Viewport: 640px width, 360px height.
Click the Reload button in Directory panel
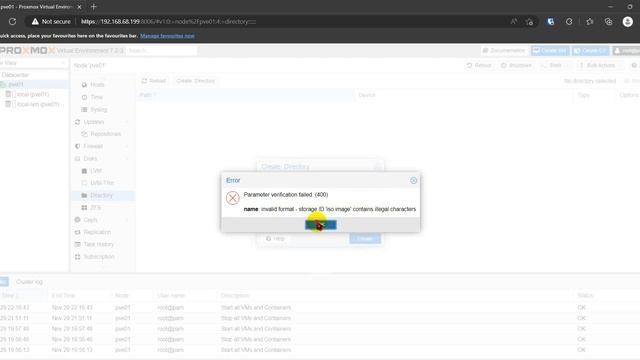pyautogui.click(x=154, y=81)
